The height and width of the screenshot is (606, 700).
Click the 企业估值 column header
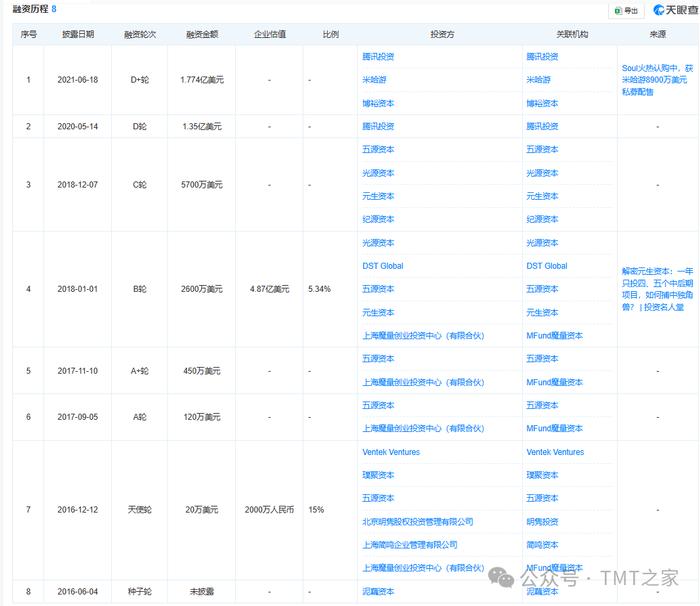pos(270,34)
